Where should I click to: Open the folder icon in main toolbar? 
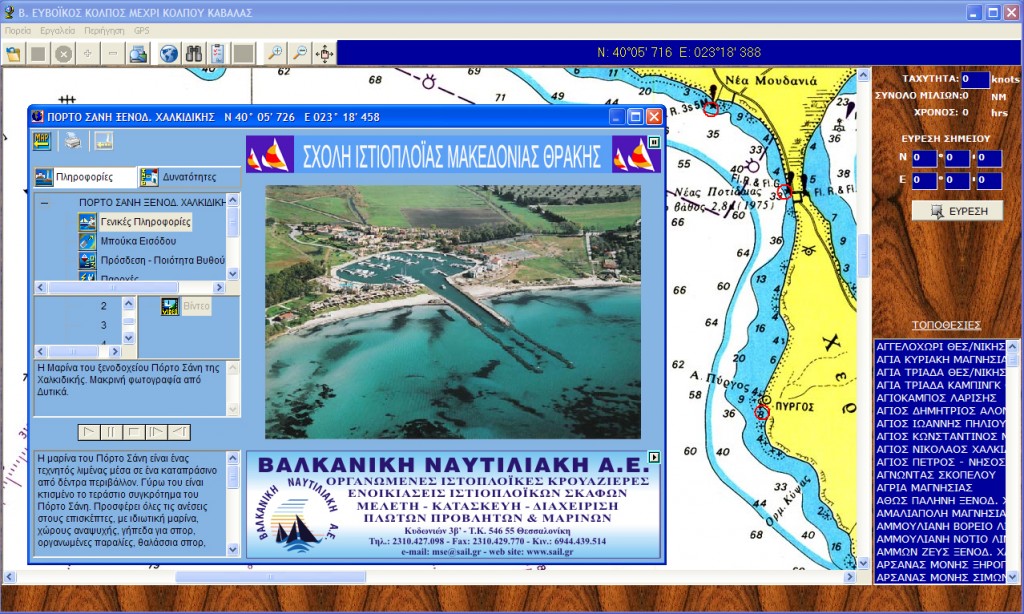coord(13,54)
